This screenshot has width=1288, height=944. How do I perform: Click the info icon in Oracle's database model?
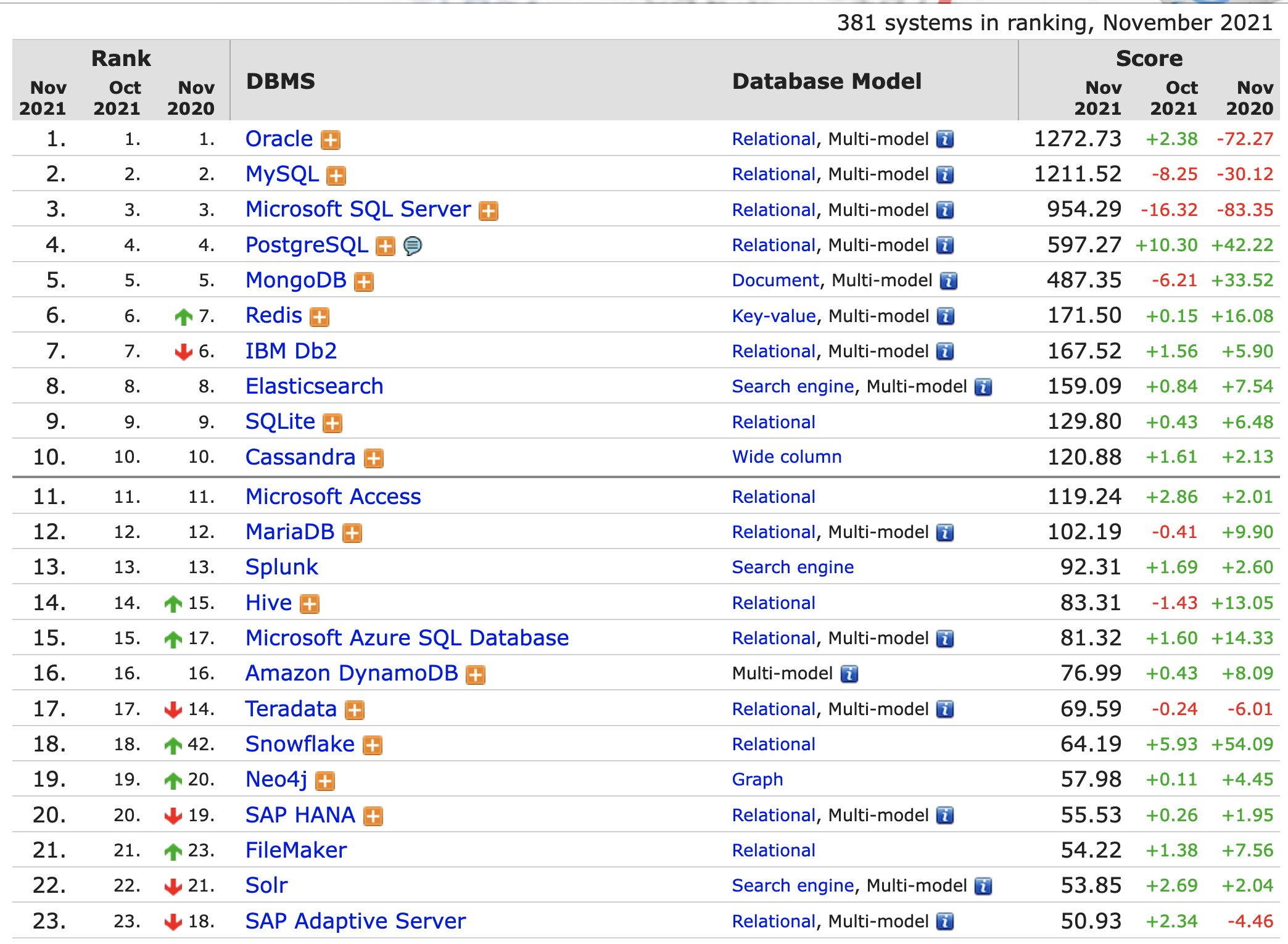coord(945,139)
